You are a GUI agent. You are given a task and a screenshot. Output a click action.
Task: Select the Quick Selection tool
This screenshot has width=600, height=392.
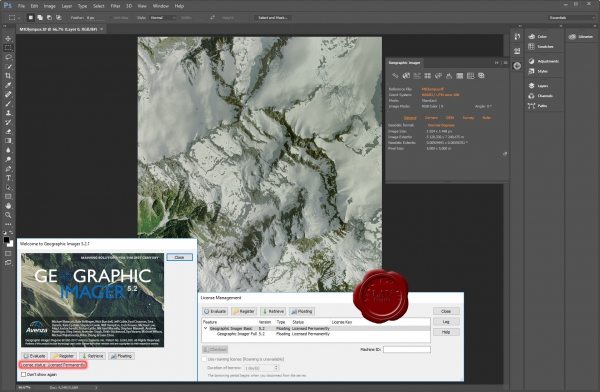pyautogui.click(x=8, y=67)
